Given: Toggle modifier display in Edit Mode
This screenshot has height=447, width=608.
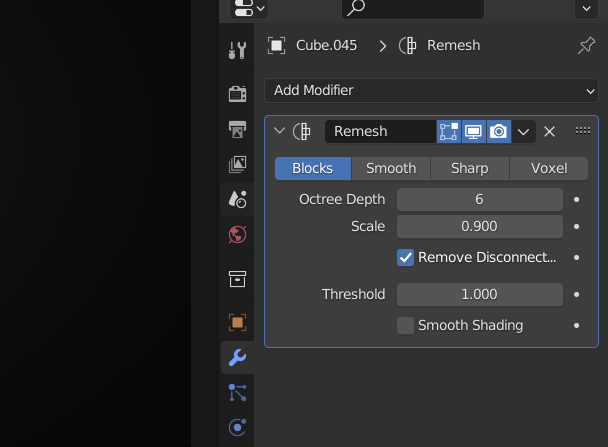Looking at the screenshot, I should pyautogui.click(x=449, y=131).
